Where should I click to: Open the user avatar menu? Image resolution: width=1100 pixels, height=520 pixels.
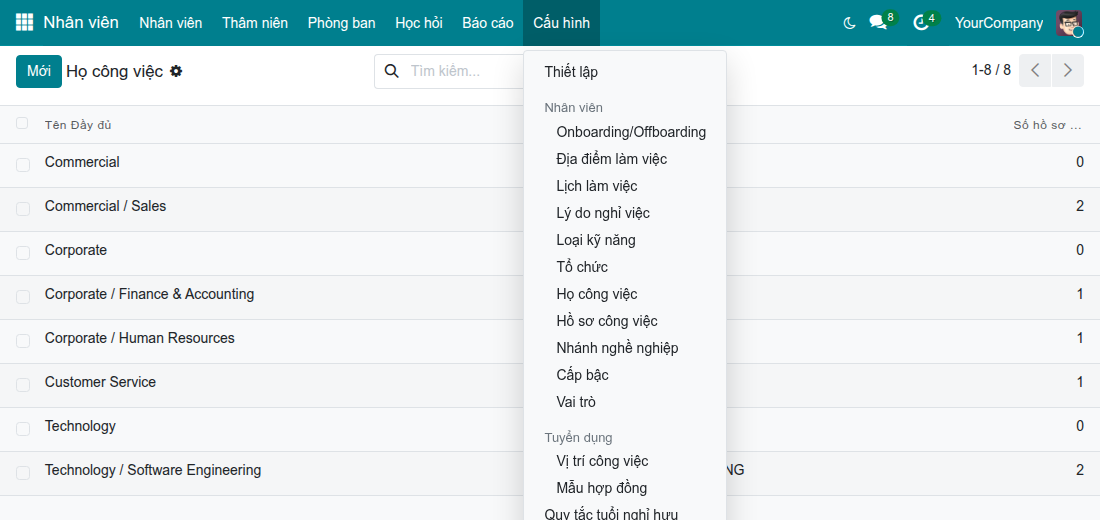(1069, 23)
